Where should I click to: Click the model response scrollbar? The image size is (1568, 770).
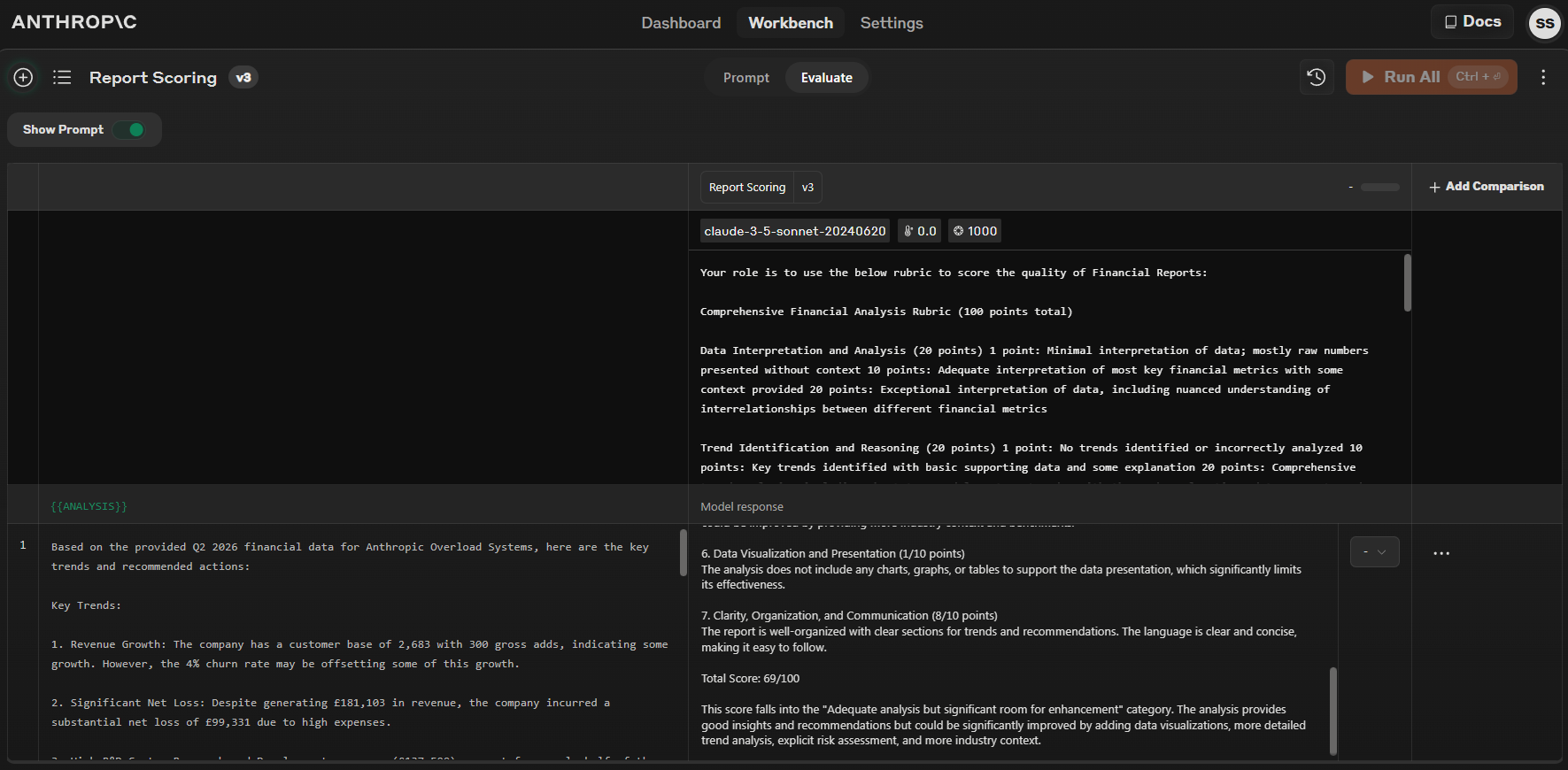tap(1332, 710)
